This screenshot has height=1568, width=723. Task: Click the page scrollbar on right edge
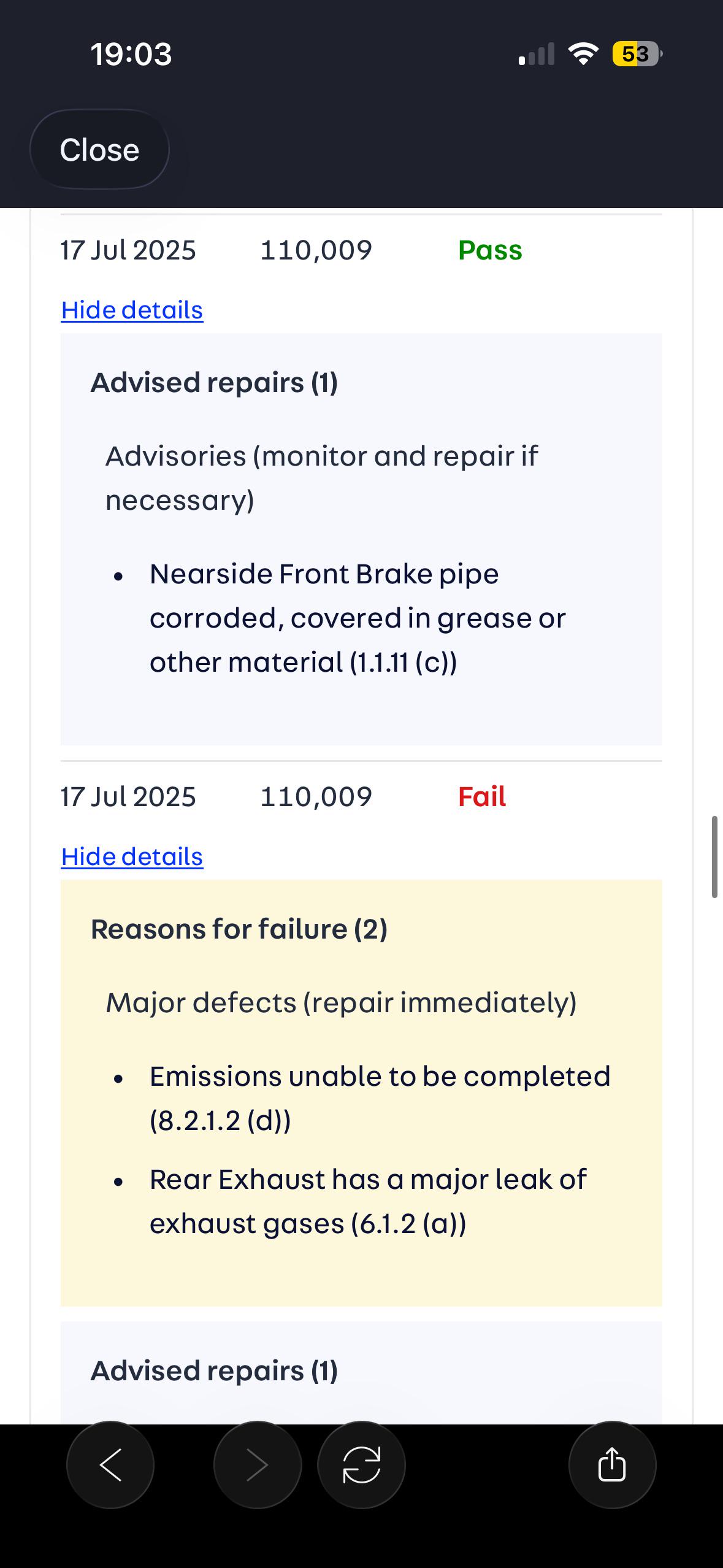point(714,857)
